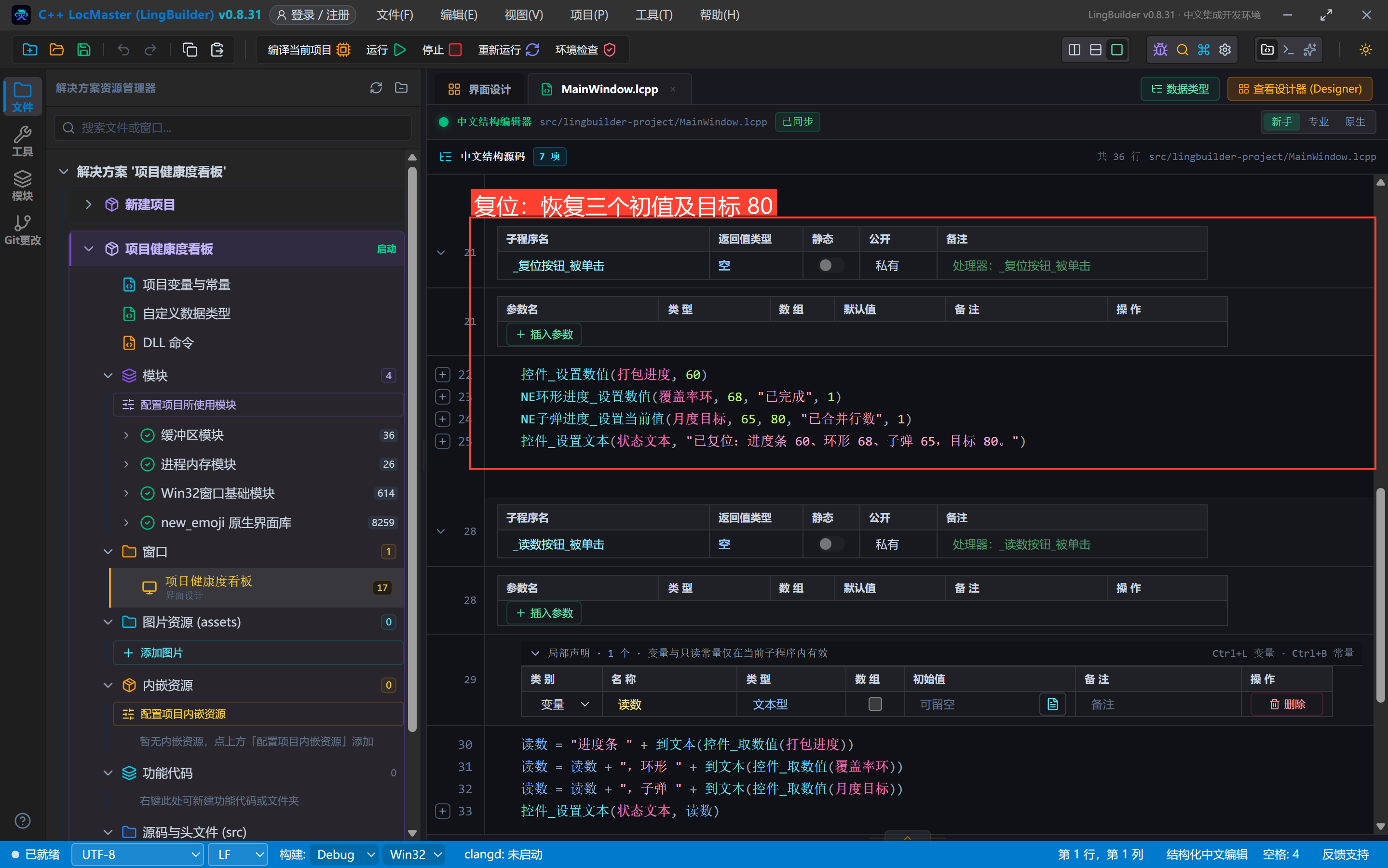This screenshot has height=868, width=1388.
Task: Click the copy documents toolbar icon
Action: [190, 50]
